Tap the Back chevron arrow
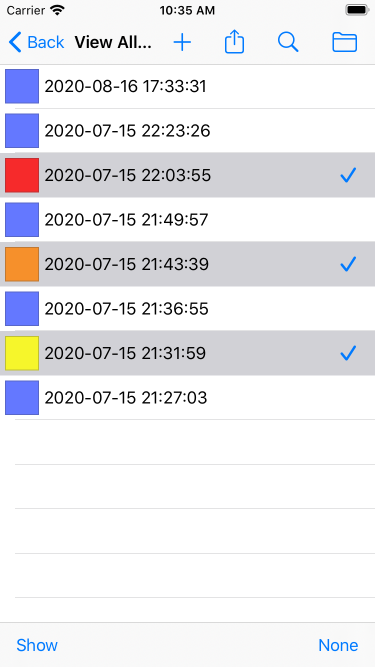This screenshot has width=375, height=667. pyautogui.click(x=15, y=43)
